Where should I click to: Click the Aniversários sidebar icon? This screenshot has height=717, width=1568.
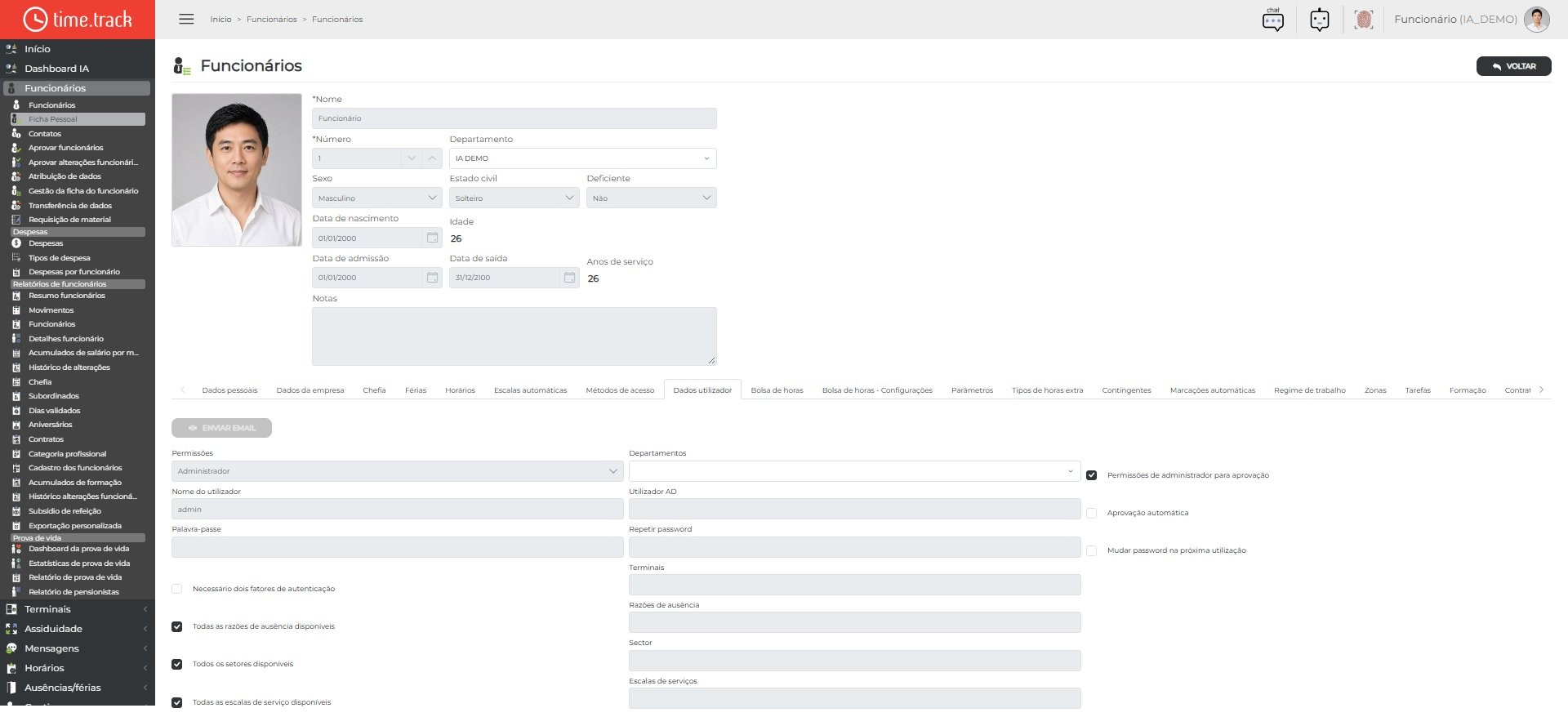pyautogui.click(x=16, y=425)
